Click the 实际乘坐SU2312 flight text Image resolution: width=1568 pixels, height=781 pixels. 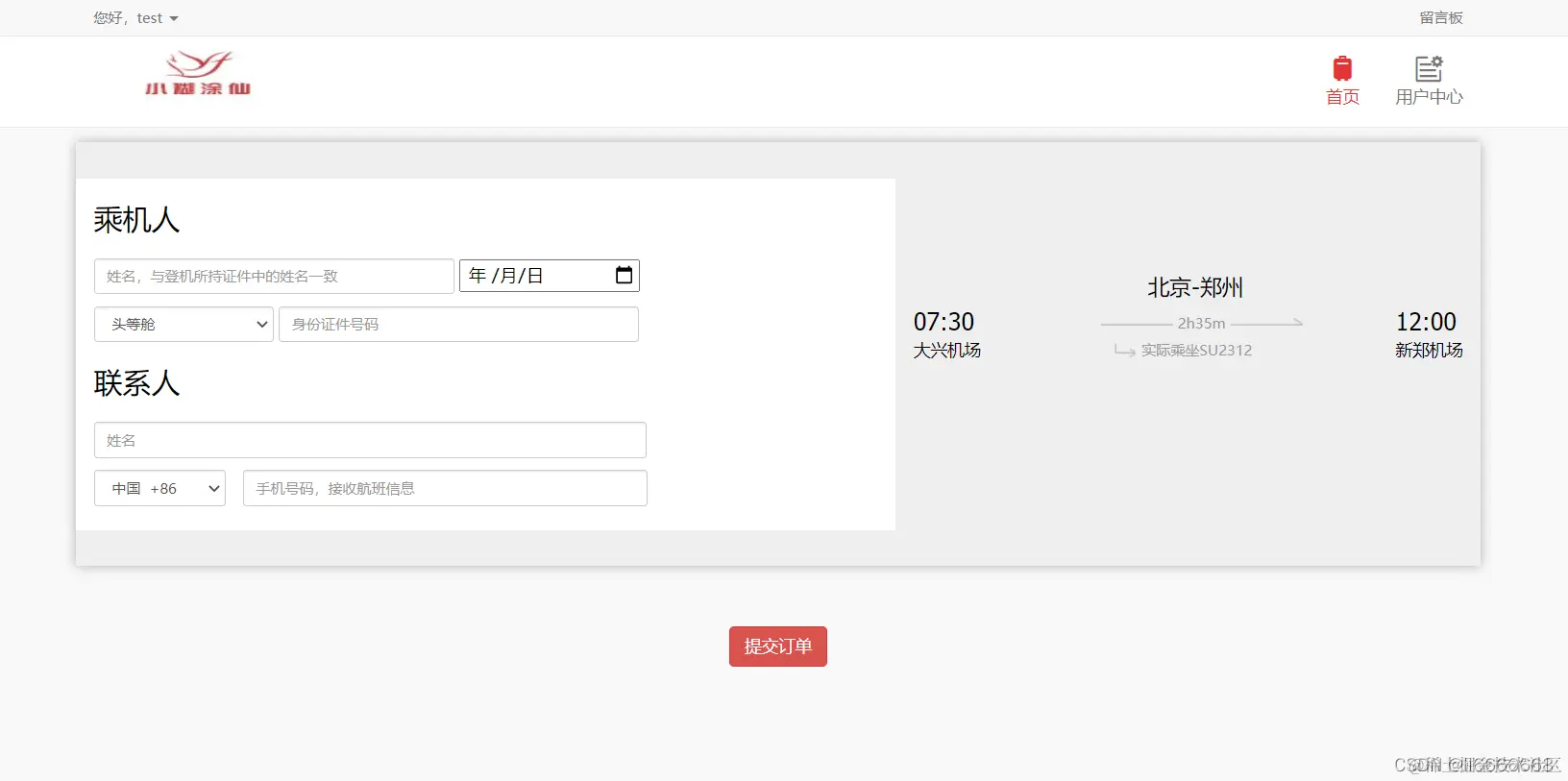1196,351
